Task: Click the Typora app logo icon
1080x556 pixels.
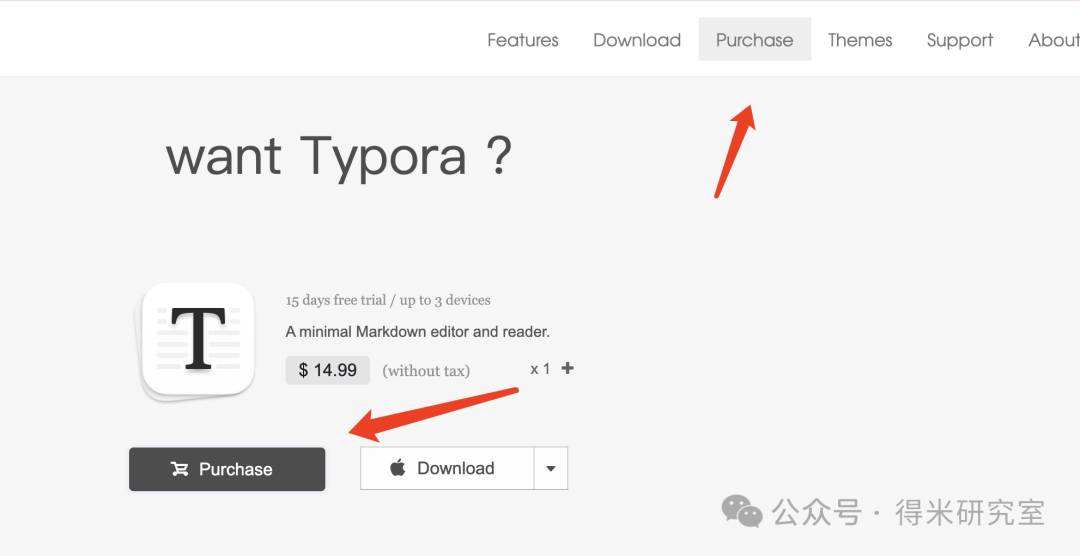Action: pyautogui.click(x=198, y=340)
